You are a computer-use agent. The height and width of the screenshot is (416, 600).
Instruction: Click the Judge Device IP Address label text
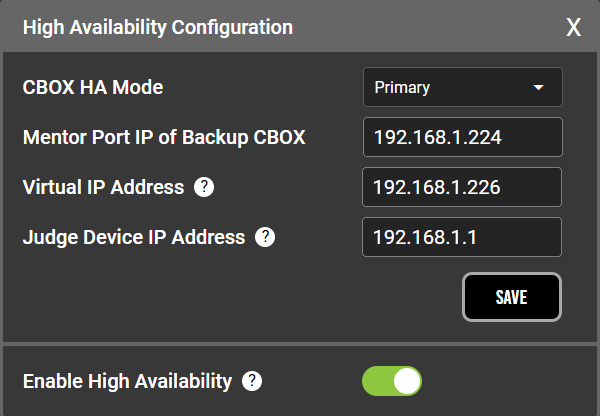134,237
